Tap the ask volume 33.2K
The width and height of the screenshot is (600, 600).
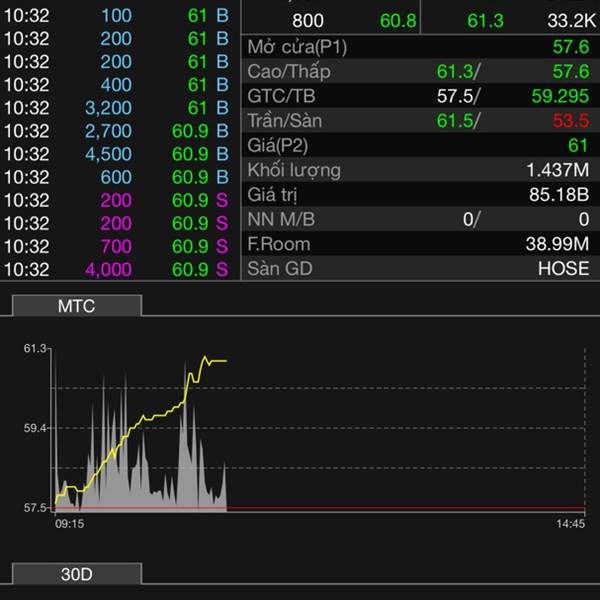(x=572, y=21)
